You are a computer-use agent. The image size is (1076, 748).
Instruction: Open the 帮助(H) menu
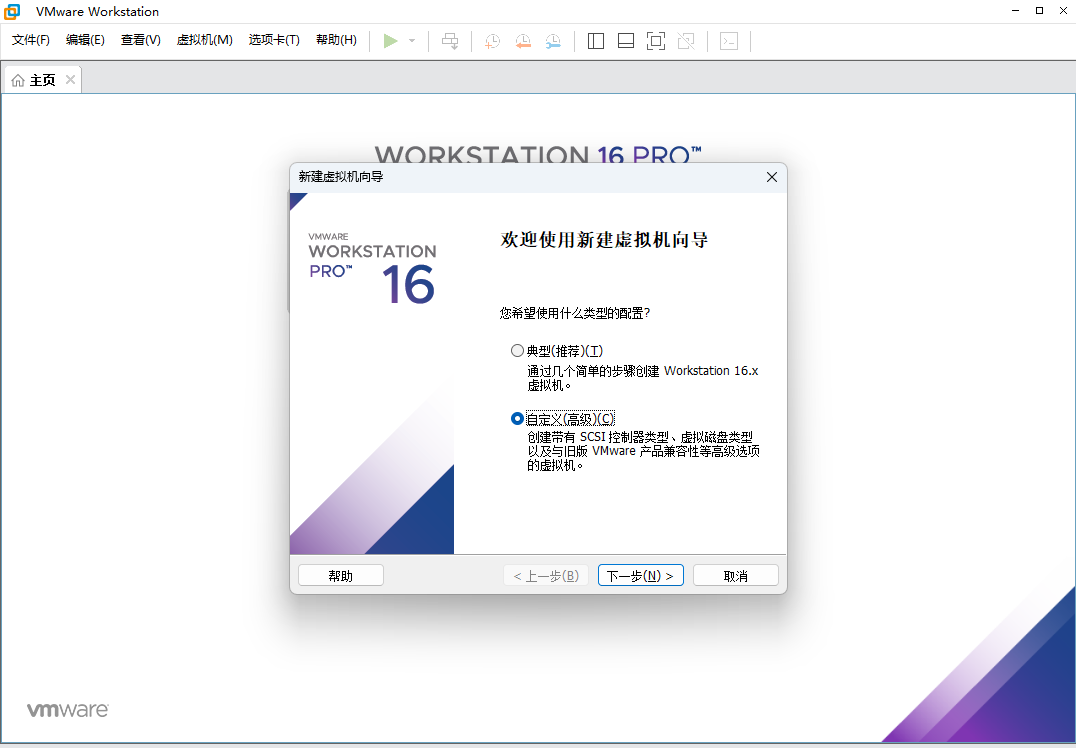(336, 40)
